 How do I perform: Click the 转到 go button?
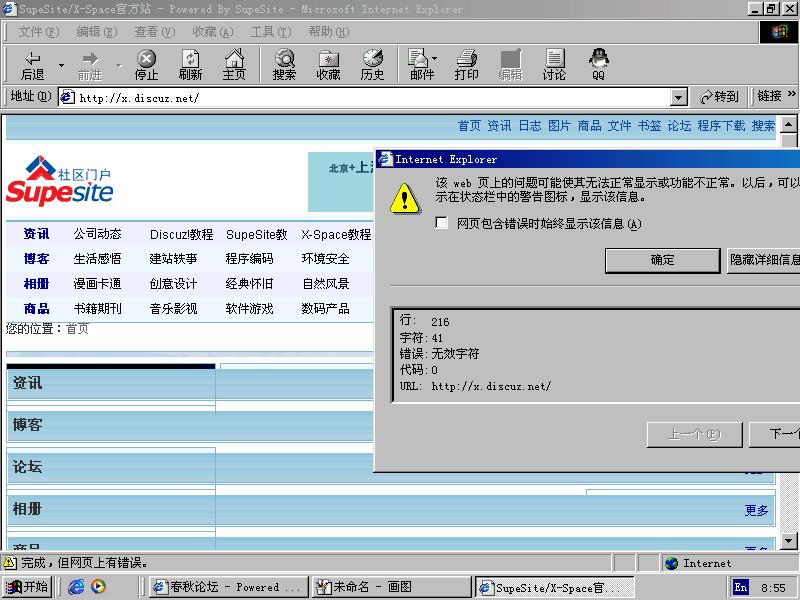[x=719, y=97]
